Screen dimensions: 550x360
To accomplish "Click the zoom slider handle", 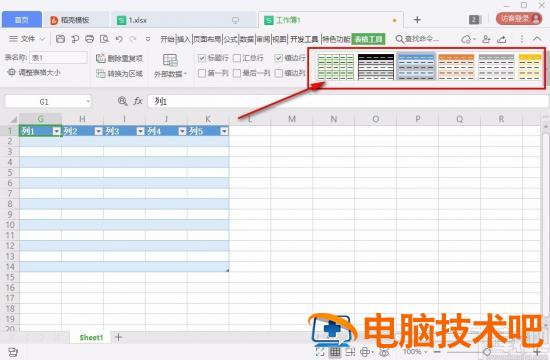I will click(x=487, y=352).
